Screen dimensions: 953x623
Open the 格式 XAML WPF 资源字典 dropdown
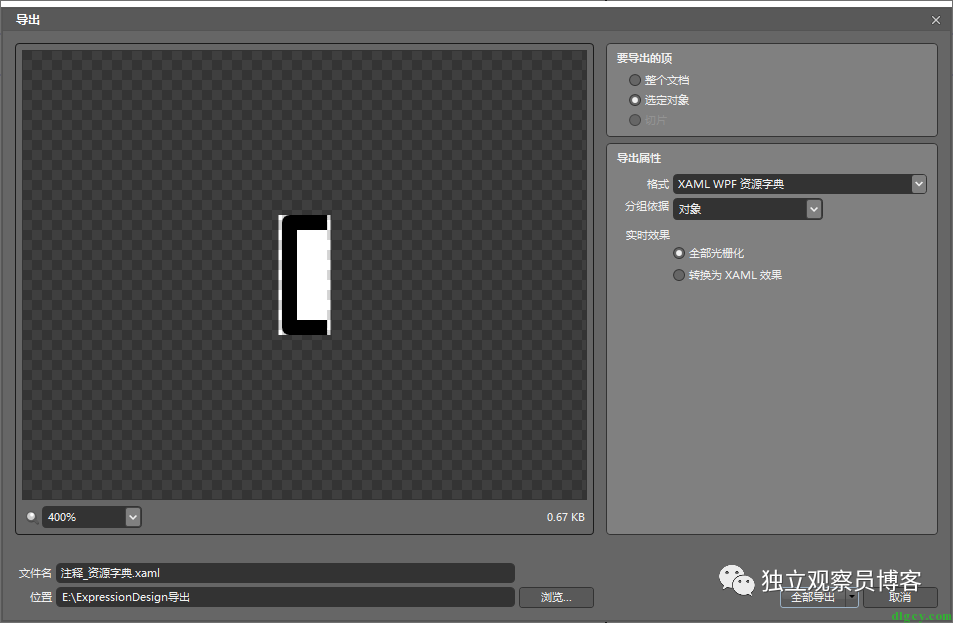tap(799, 184)
